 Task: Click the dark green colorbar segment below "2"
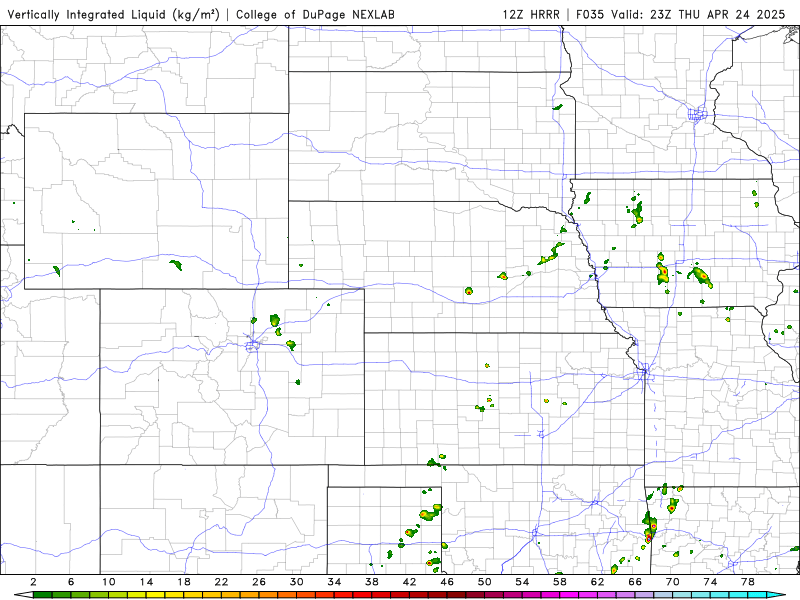tap(43, 595)
